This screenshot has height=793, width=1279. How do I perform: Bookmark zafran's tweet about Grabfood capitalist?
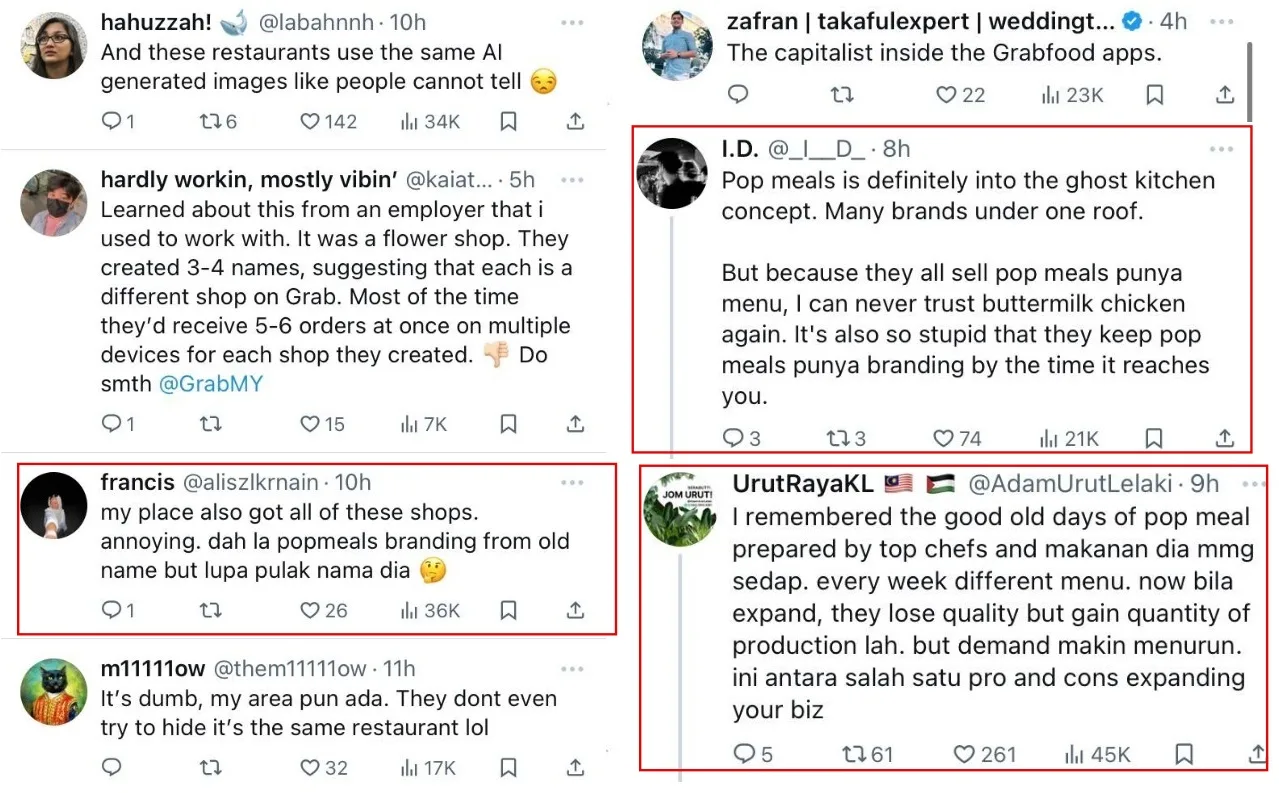click(x=1154, y=95)
